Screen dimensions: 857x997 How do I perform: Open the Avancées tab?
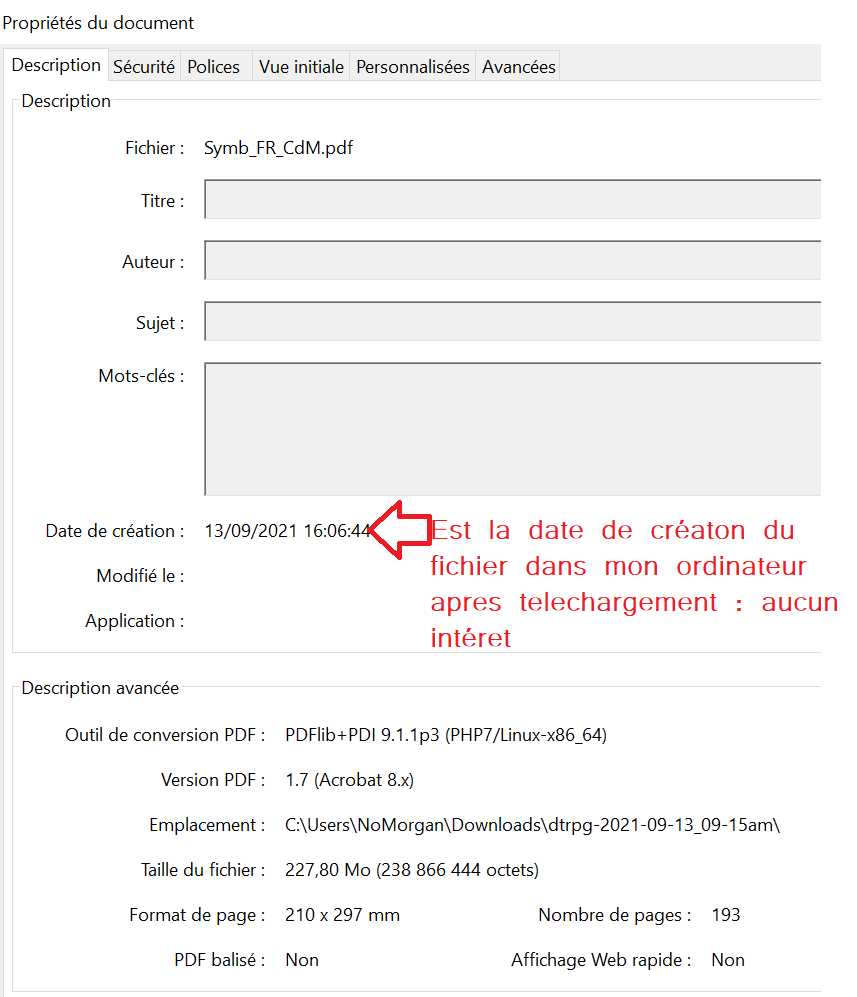click(518, 67)
